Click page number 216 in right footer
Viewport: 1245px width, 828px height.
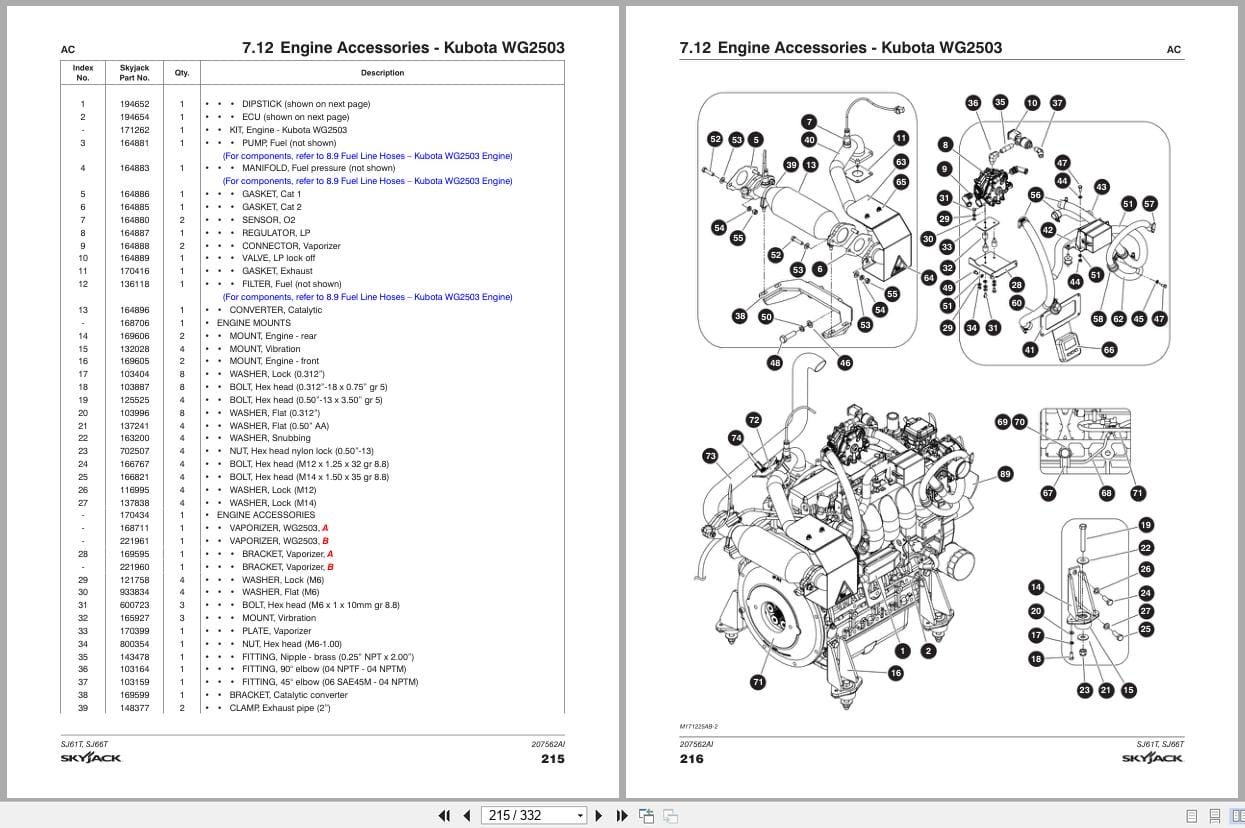click(x=691, y=759)
